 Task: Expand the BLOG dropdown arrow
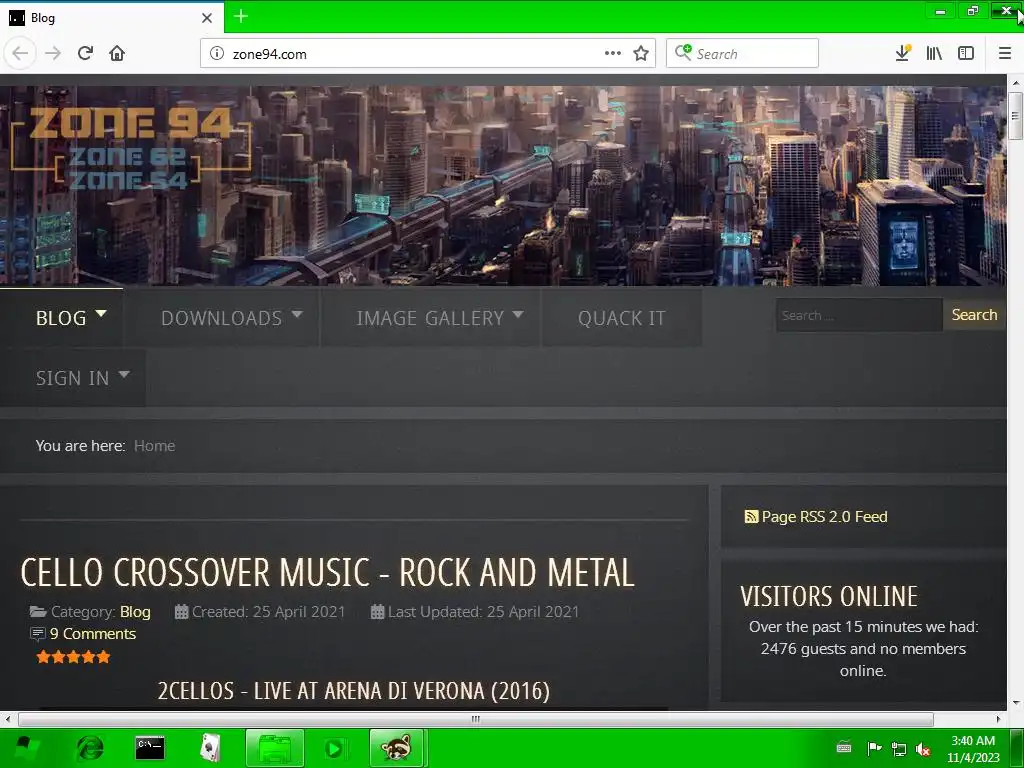tap(101, 314)
